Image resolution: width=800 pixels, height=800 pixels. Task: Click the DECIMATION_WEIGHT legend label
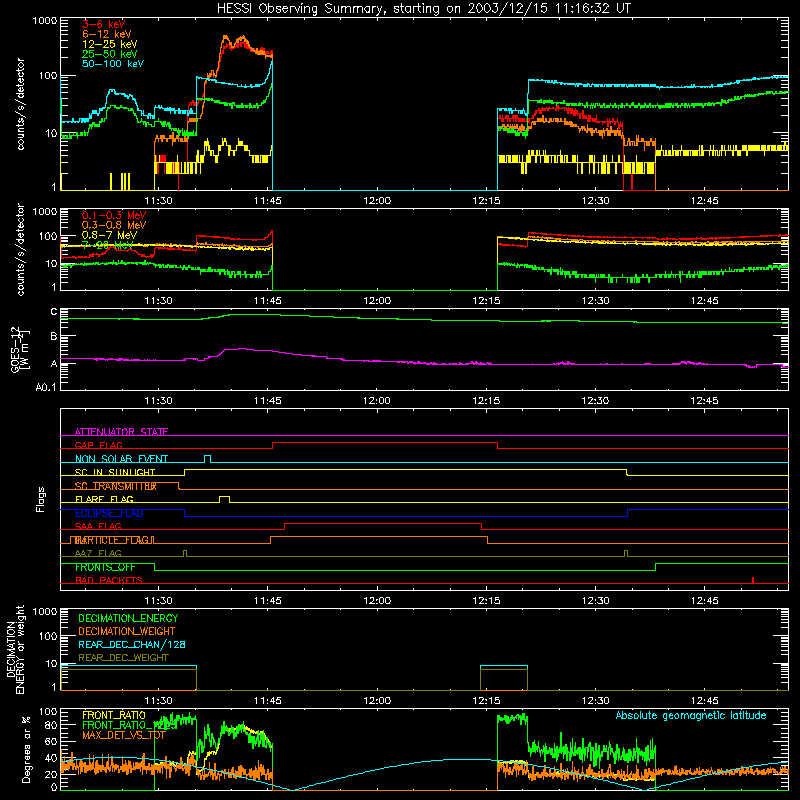pos(127,631)
